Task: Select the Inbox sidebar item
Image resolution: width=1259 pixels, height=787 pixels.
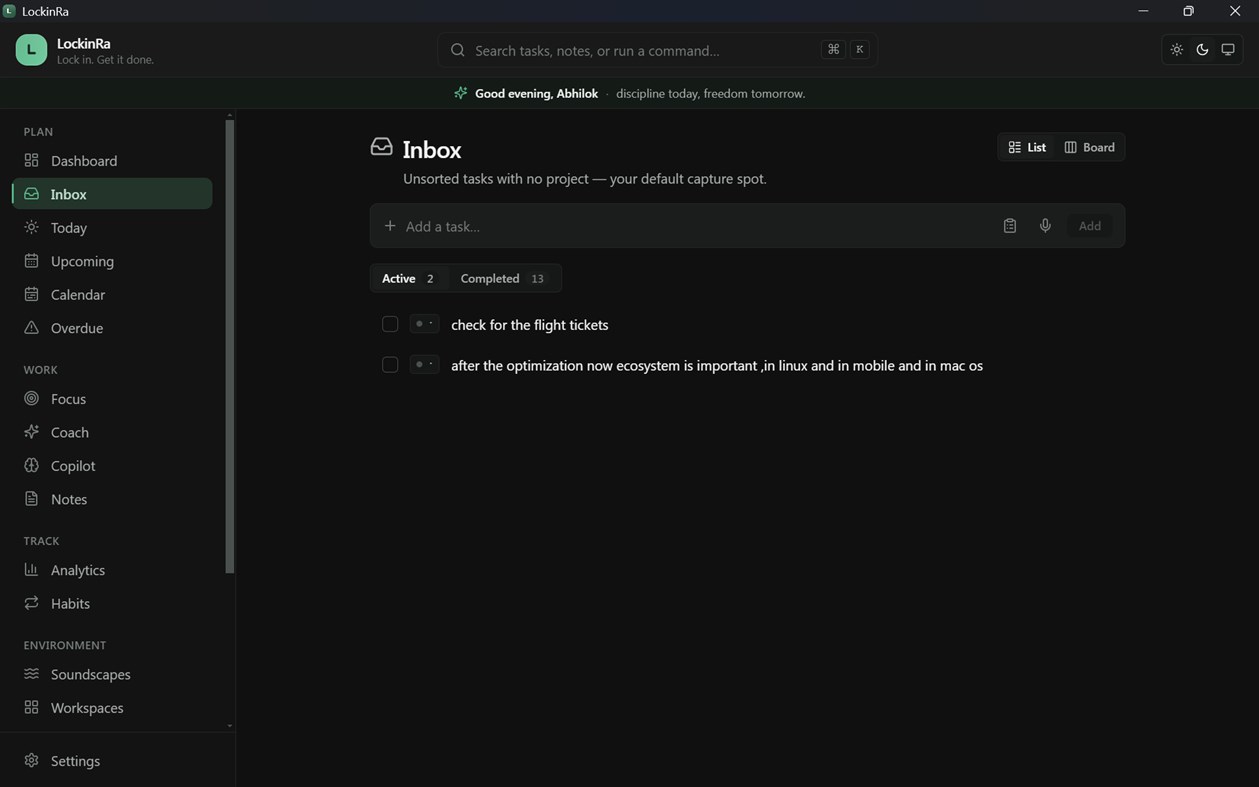Action: click(112, 194)
